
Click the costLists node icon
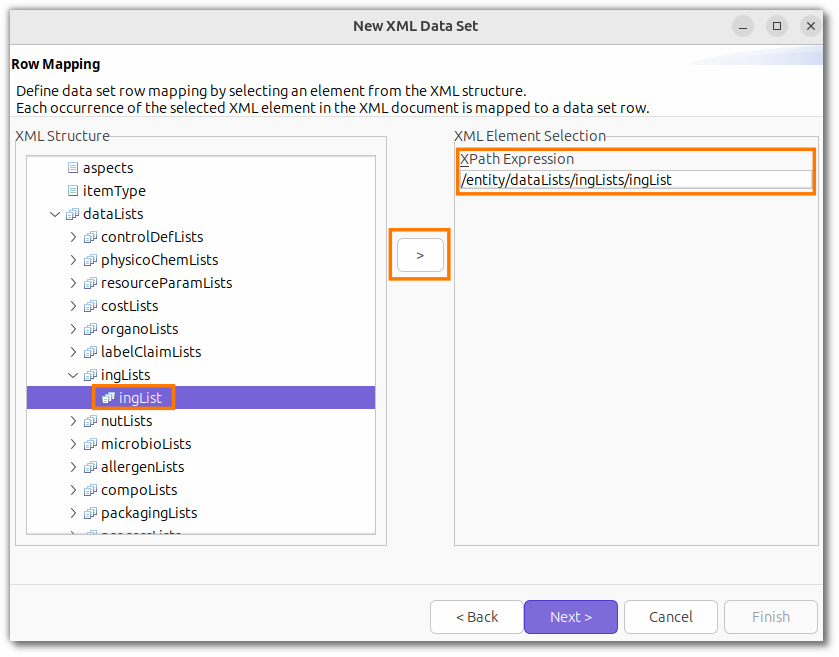click(90, 306)
